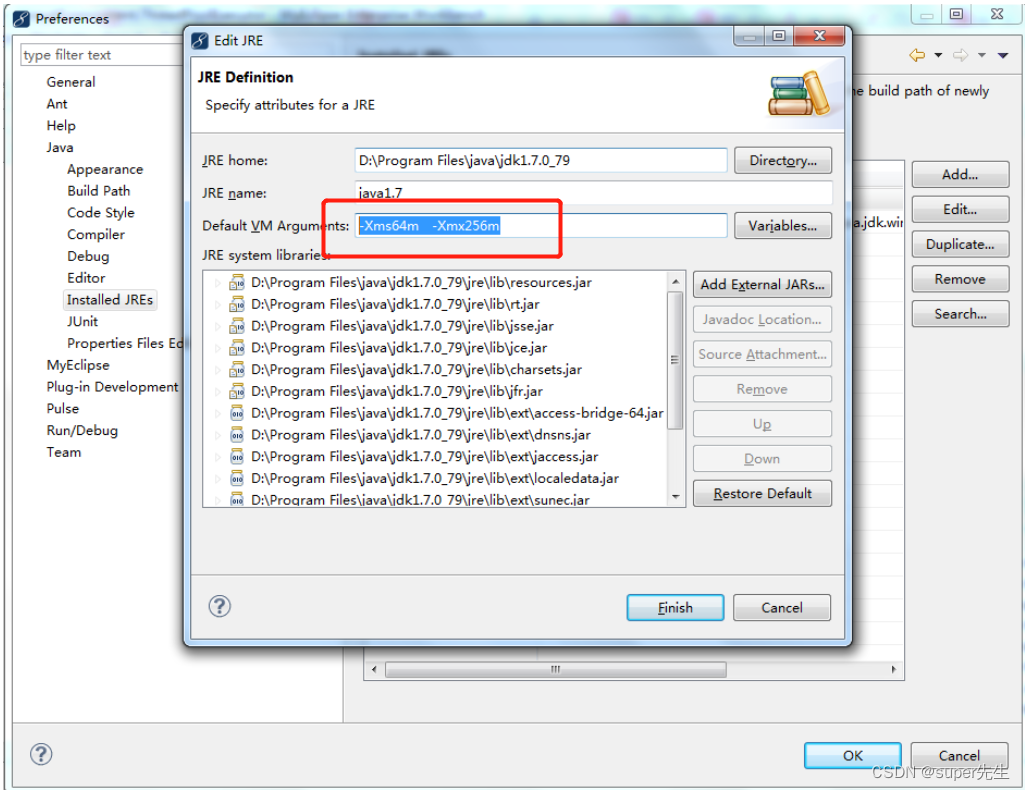Click Variables... button for VM arguments

(782, 225)
